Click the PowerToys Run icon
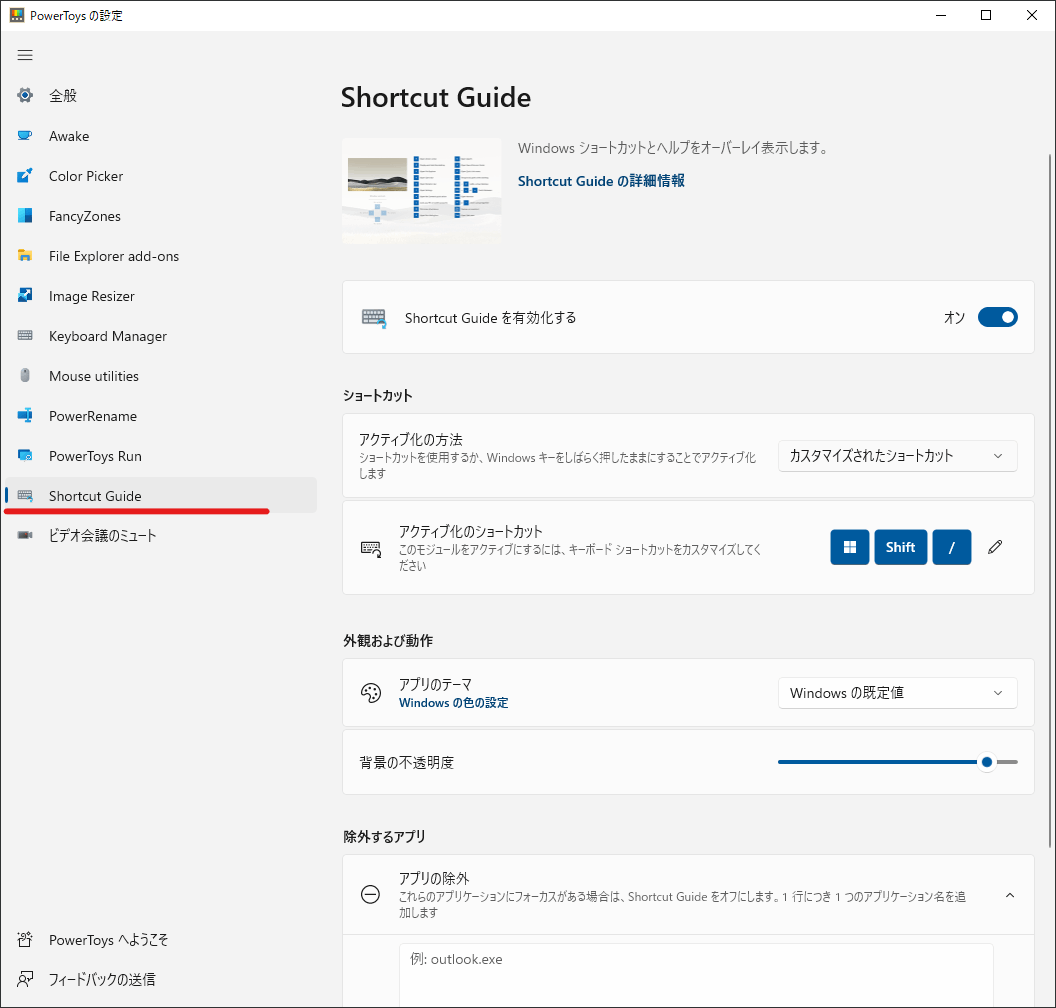 click(25, 456)
